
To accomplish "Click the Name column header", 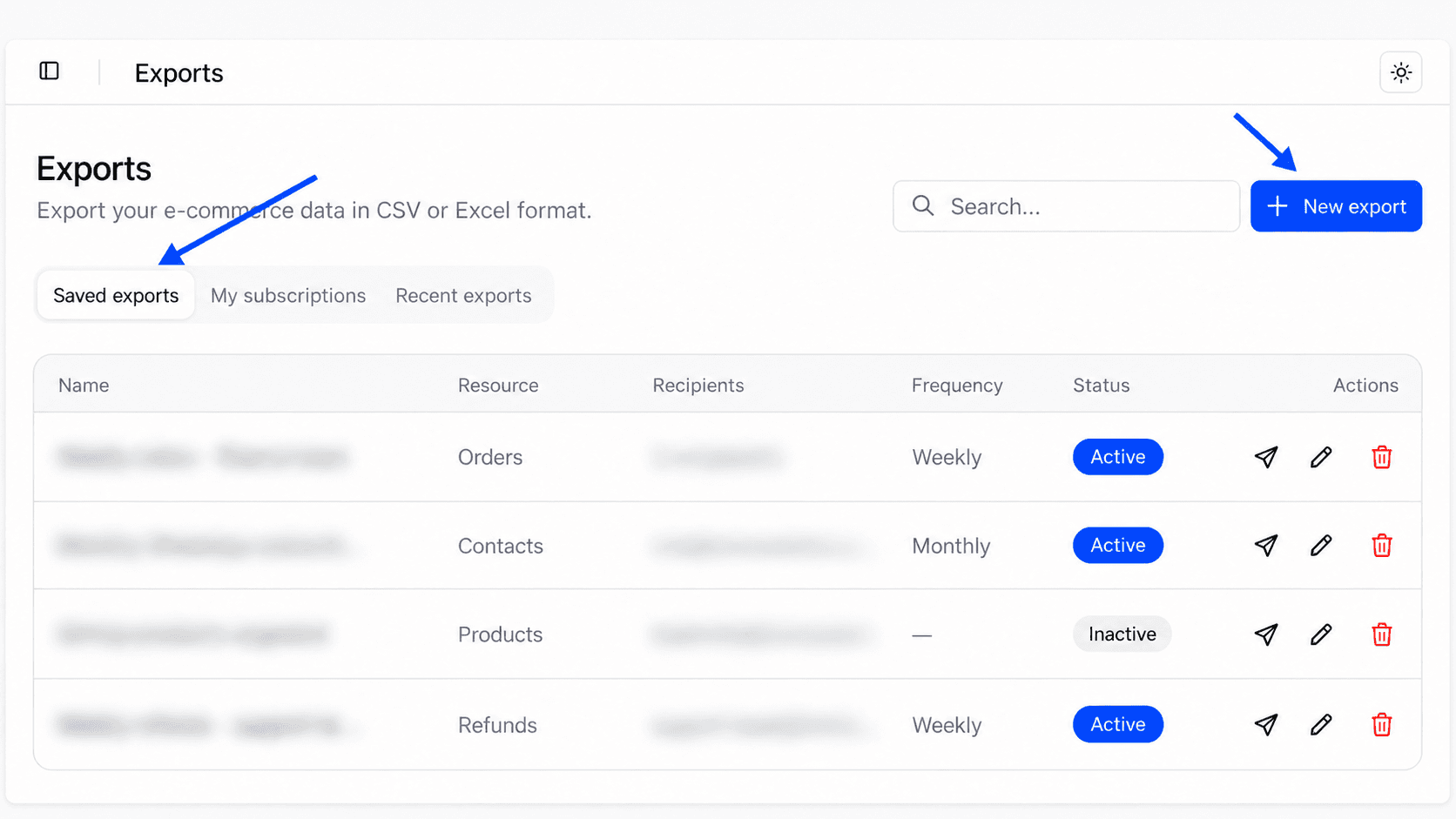I will [x=84, y=386].
